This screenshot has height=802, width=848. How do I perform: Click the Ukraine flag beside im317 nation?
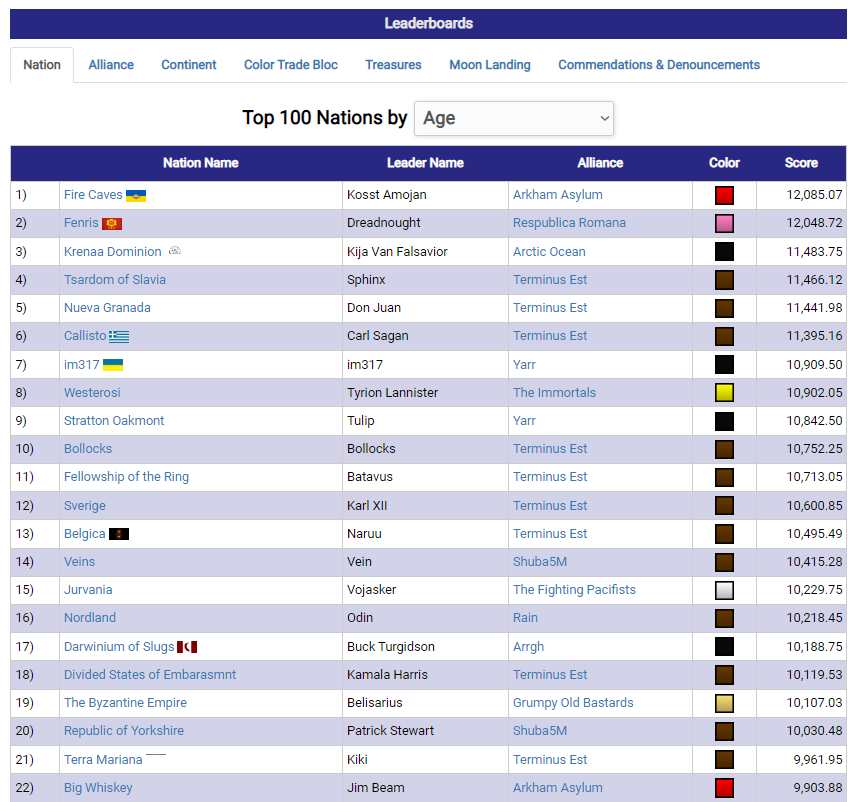[113, 365]
